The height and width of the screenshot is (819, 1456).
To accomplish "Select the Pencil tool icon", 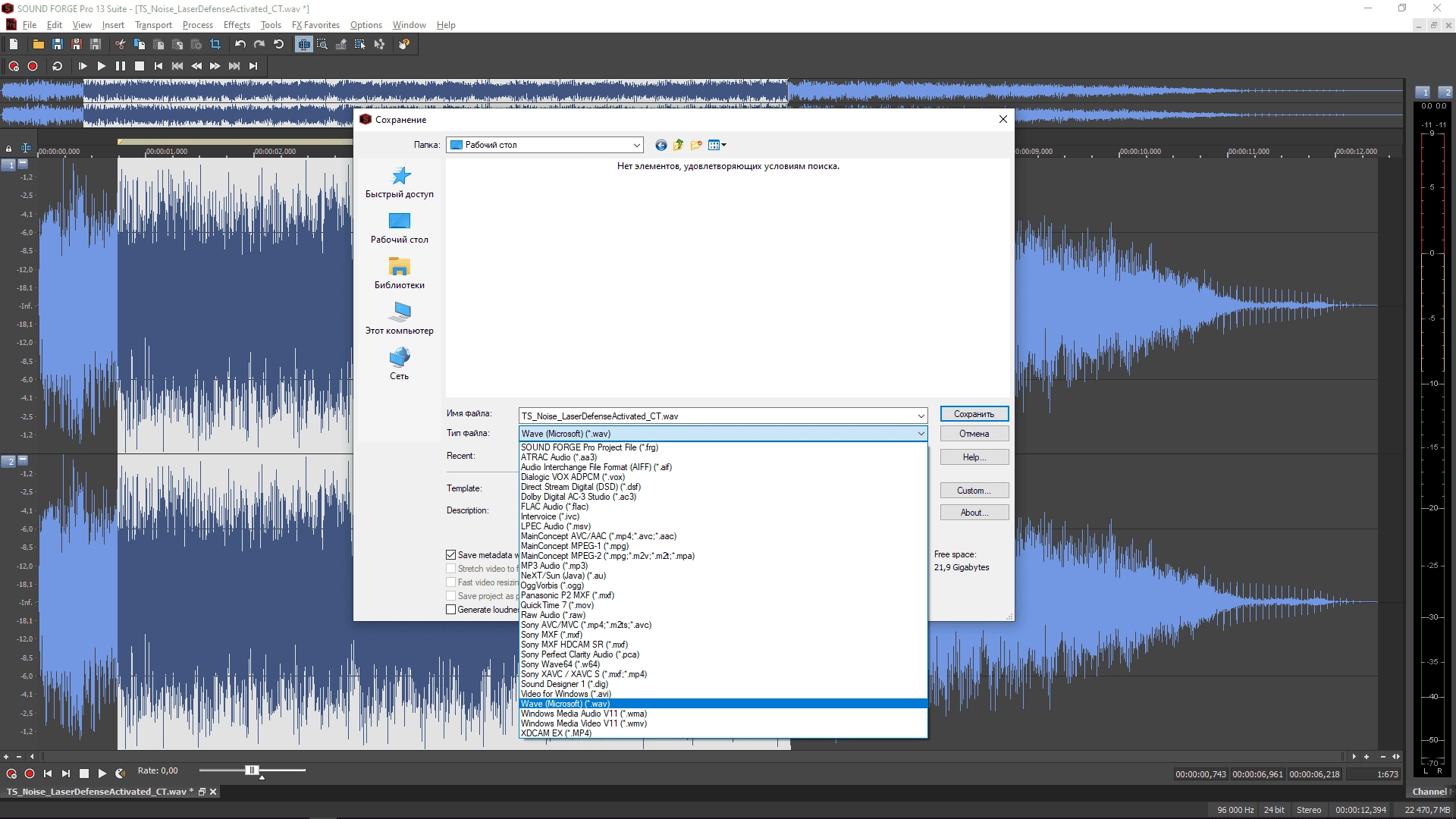I will tap(341, 45).
